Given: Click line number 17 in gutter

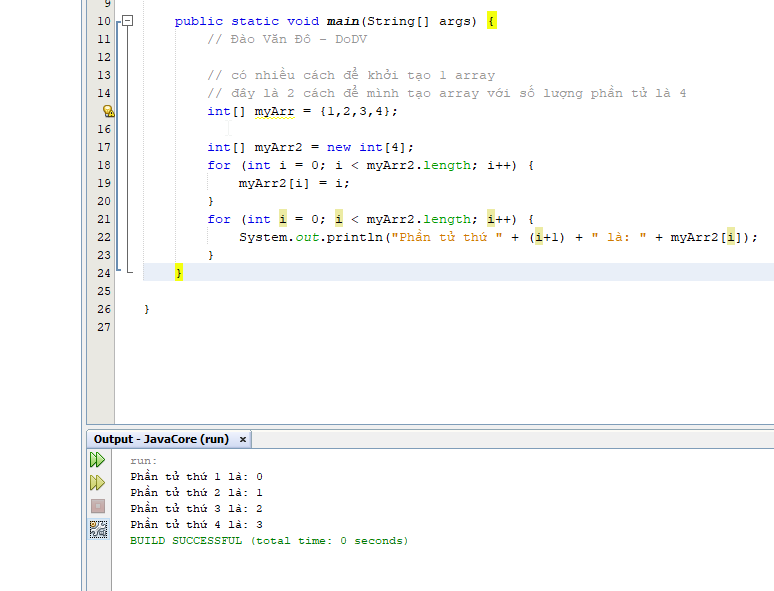Looking at the screenshot, I should pyautogui.click(x=104, y=147).
